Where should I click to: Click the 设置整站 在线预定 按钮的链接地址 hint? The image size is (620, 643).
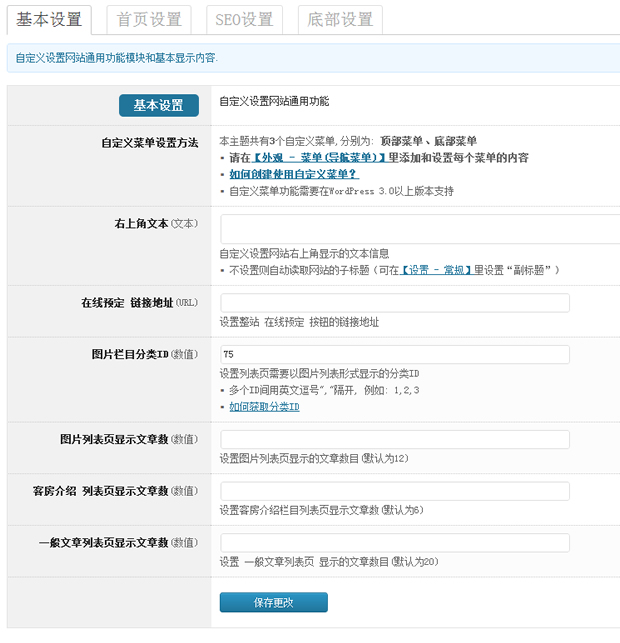pyautogui.click(x=299, y=322)
